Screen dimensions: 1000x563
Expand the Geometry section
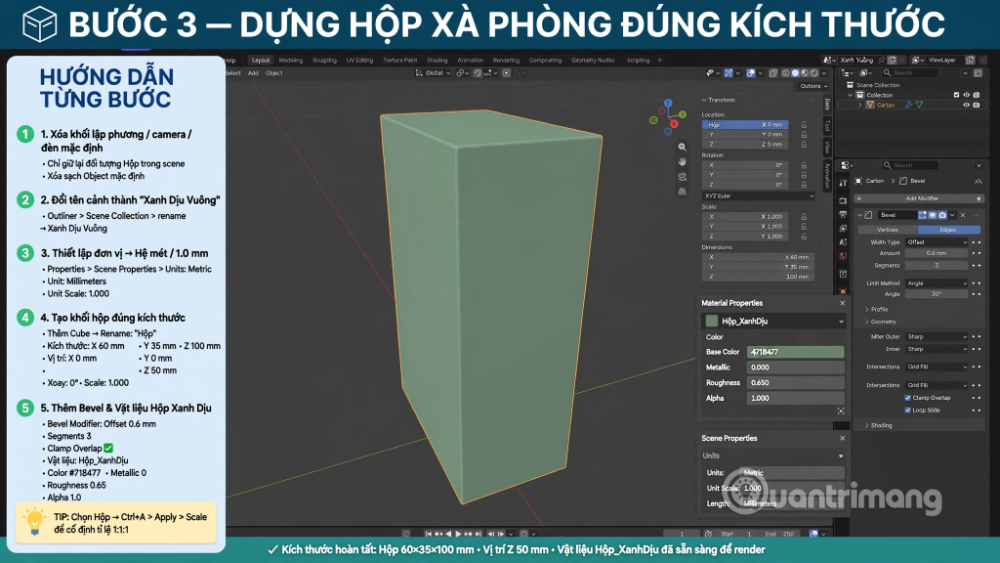pyautogui.click(x=880, y=321)
